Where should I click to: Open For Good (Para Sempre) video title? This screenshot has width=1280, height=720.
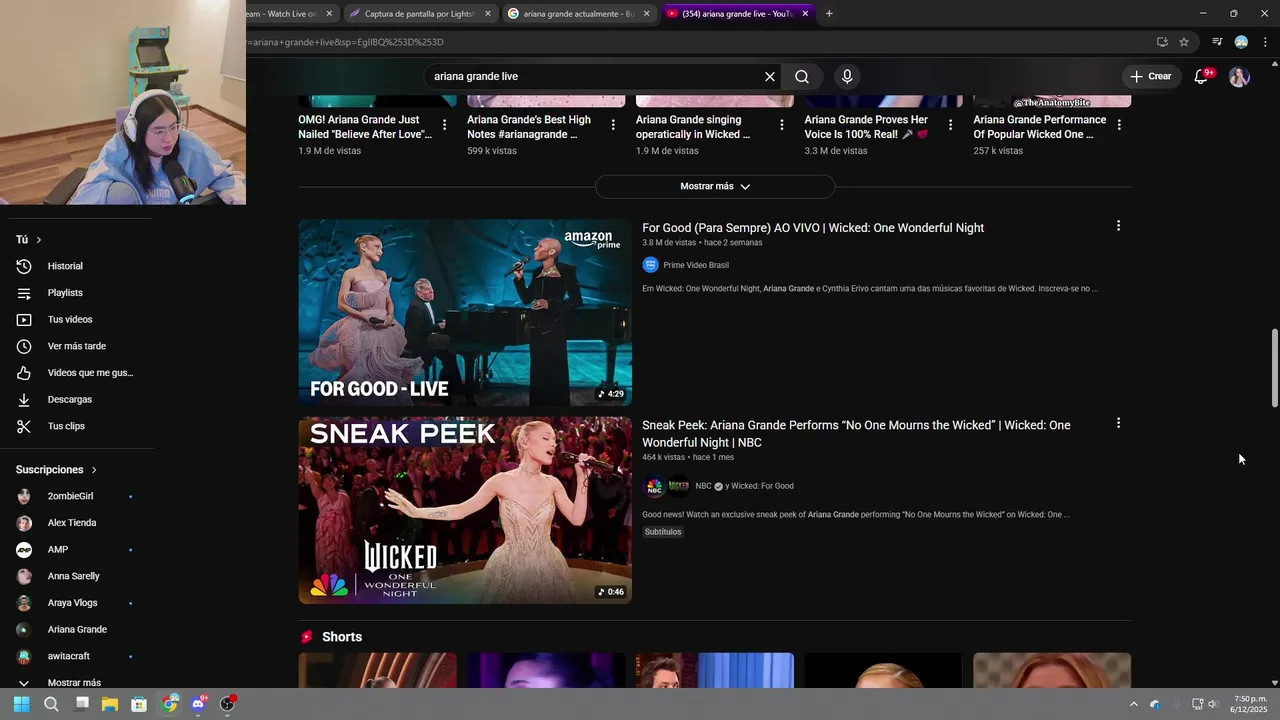[x=813, y=228]
